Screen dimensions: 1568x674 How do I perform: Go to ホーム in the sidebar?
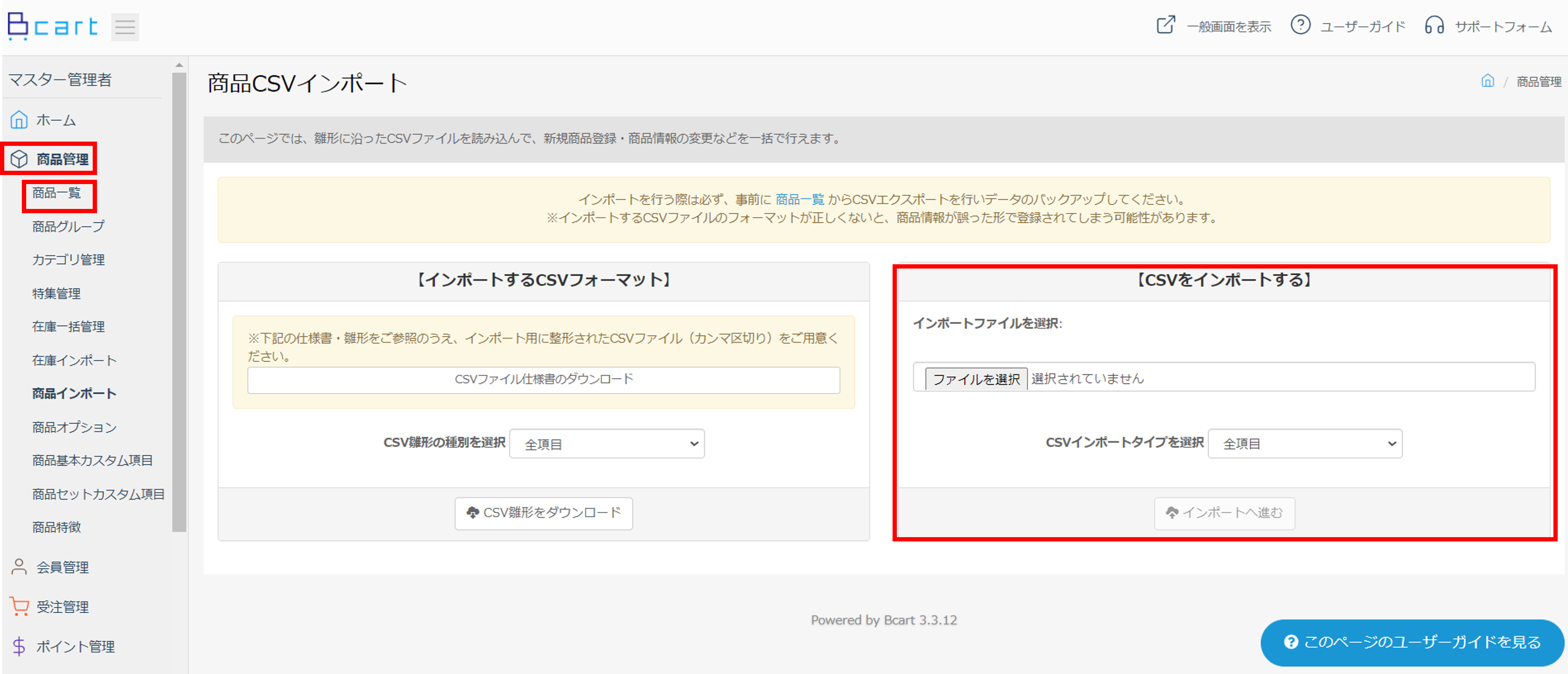pyautogui.click(x=56, y=121)
